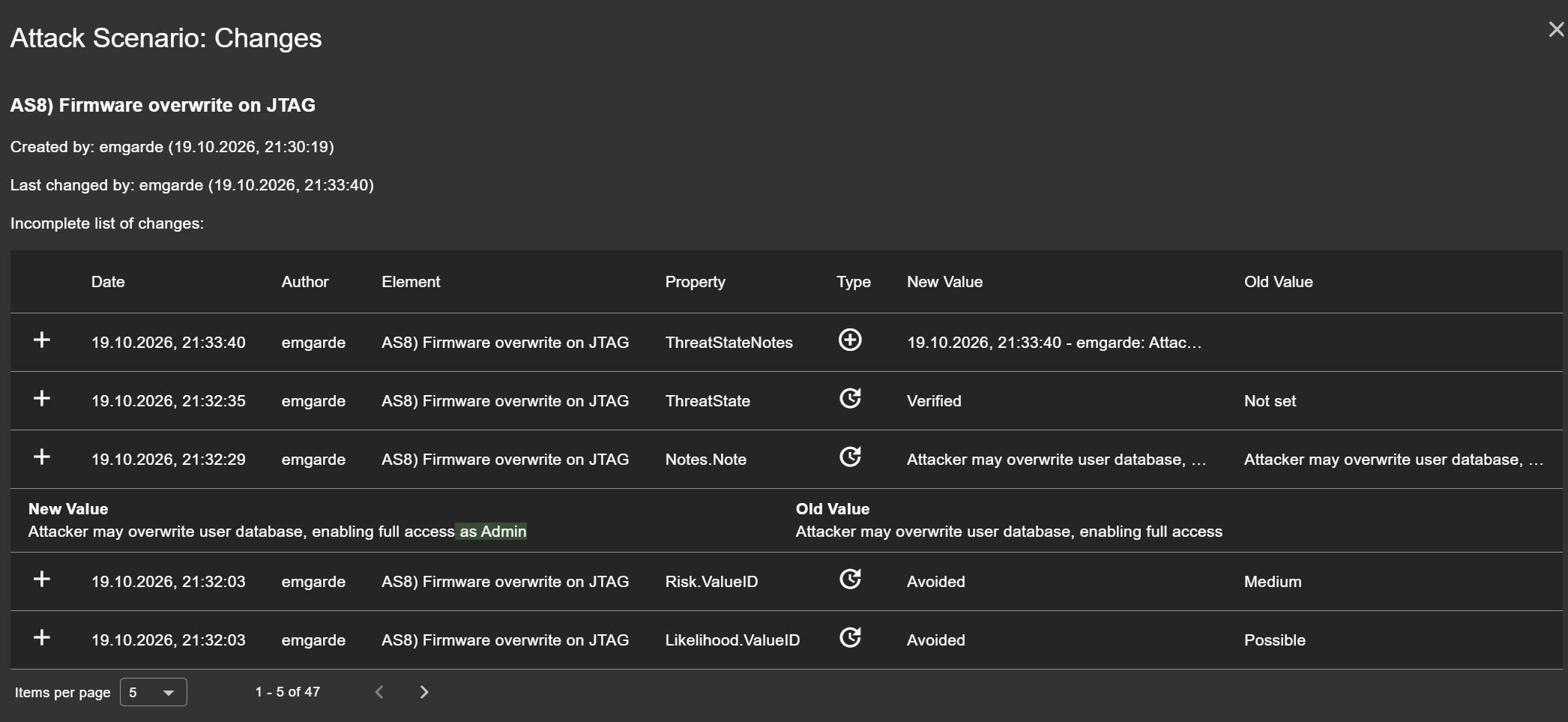The height and width of the screenshot is (722, 1568).
Task: Click the Risk.ValueID property cell
Action: coord(711,582)
